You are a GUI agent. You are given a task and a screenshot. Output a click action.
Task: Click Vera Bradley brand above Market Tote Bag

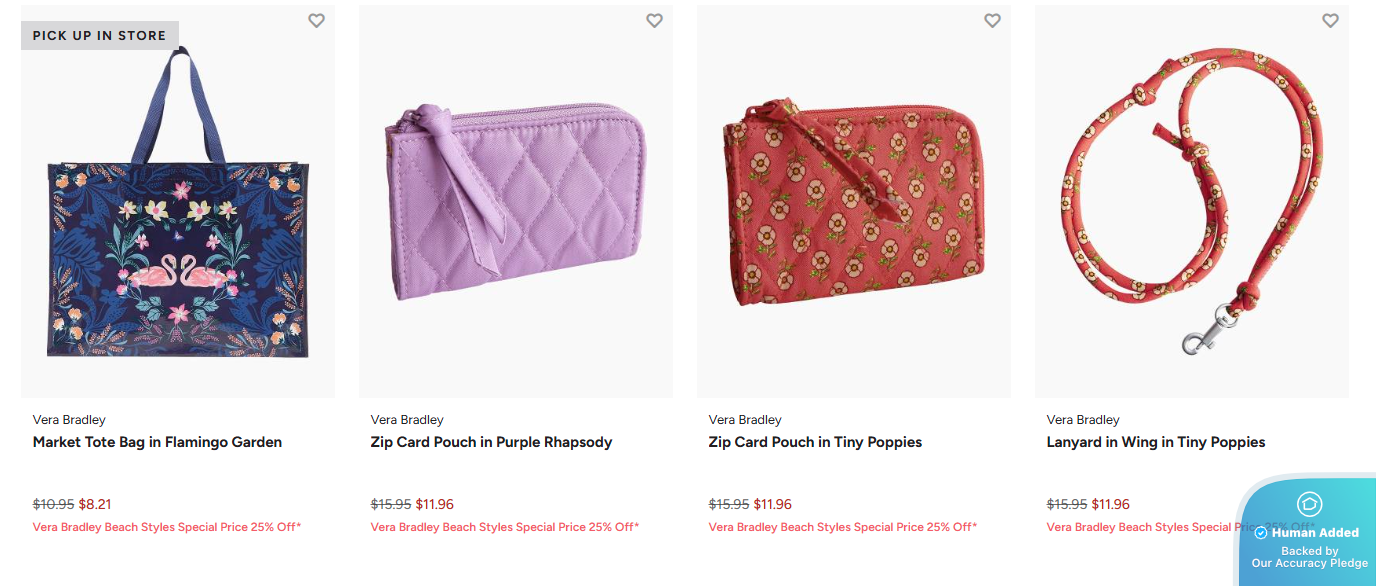(69, 420)
